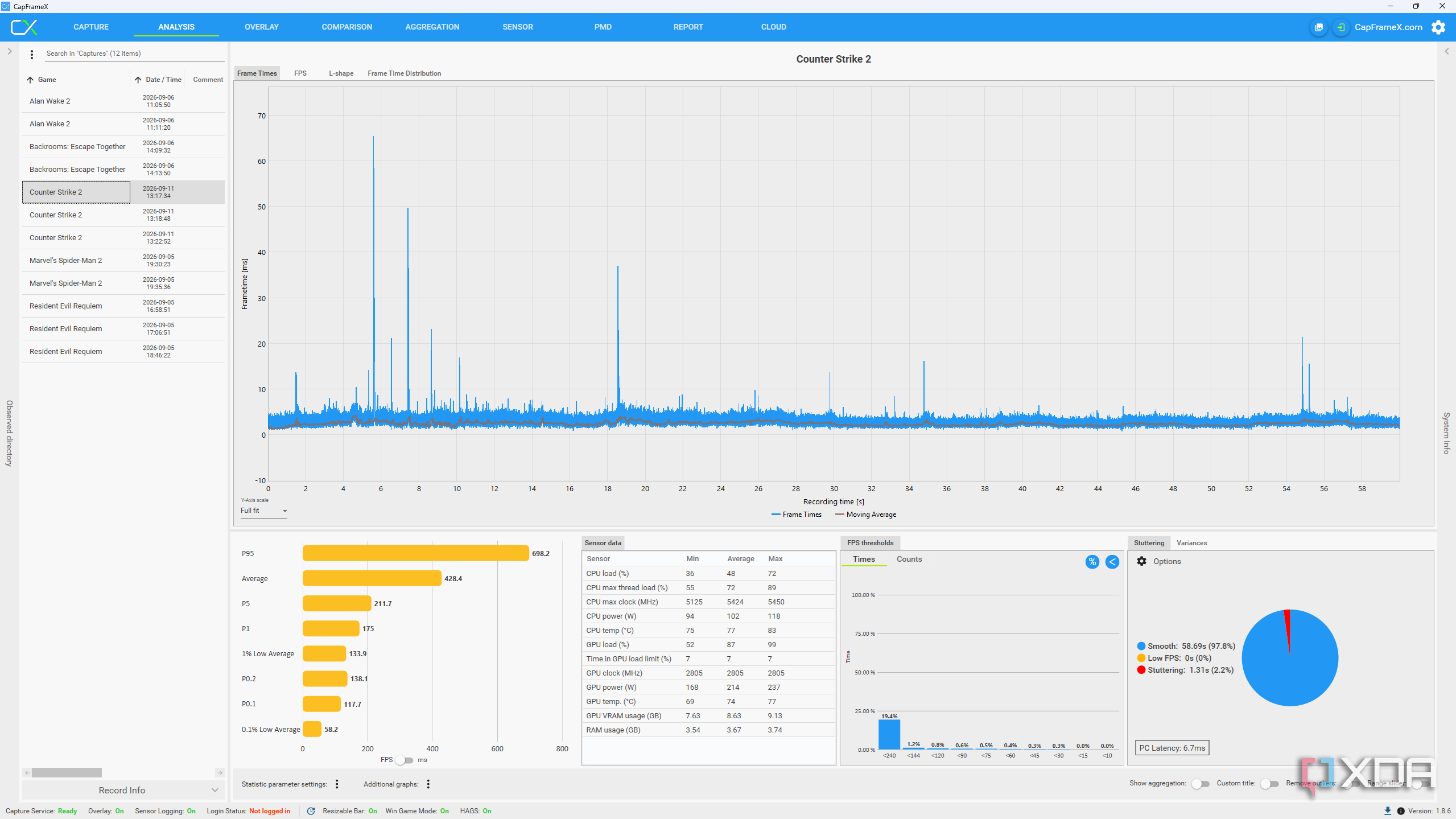Click the less-than icon in FPS thresholds
The height and width of the screenshot is (819, 1456).
point(1112,562)
